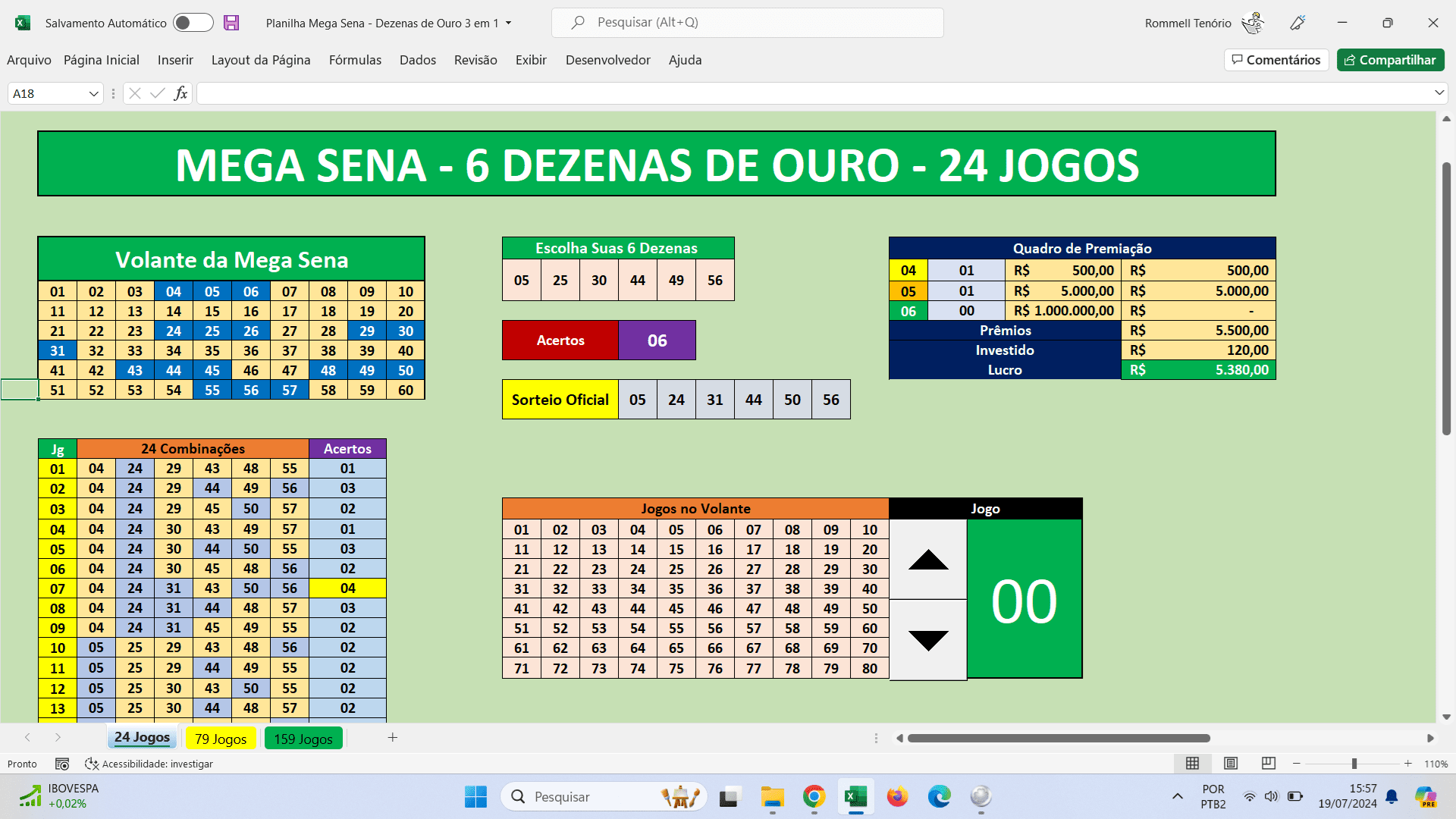Click the zoom slider handle
This screenshot has height=819, width=1456.
(1354, 764)
